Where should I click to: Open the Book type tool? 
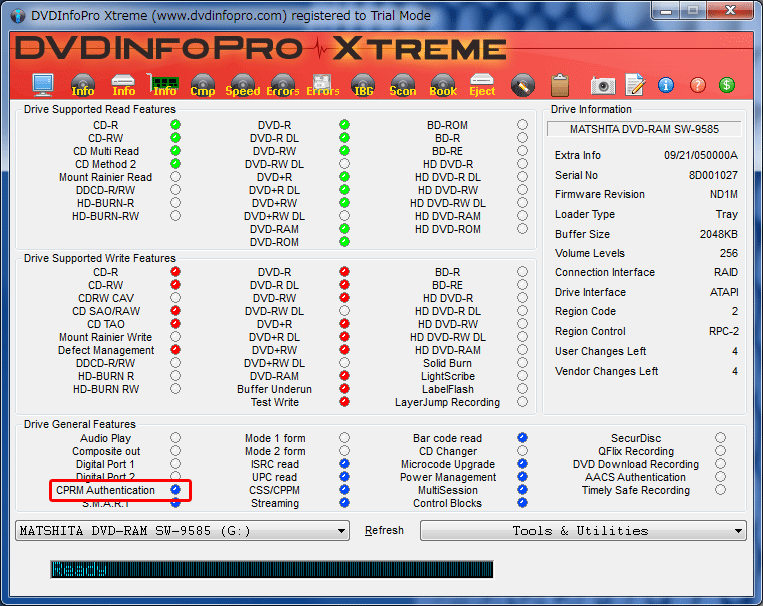pyautogui.click(x=443, y=85)
